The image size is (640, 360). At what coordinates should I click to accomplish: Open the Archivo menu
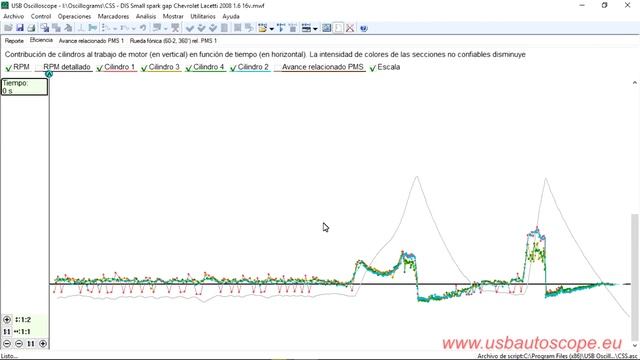[x=13, y=16]
